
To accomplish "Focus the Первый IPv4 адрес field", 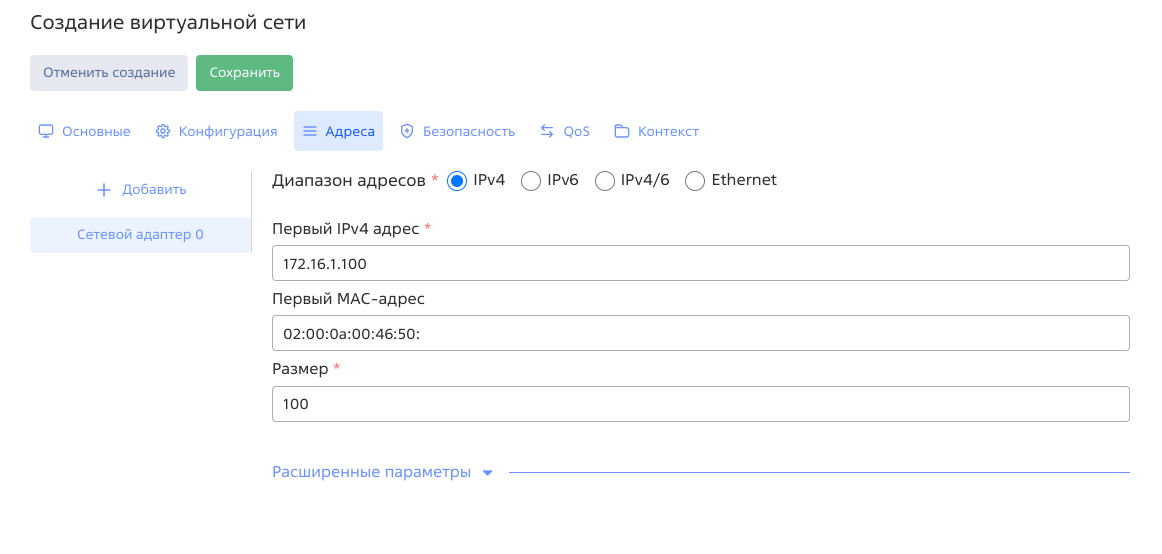I will 700,263.
